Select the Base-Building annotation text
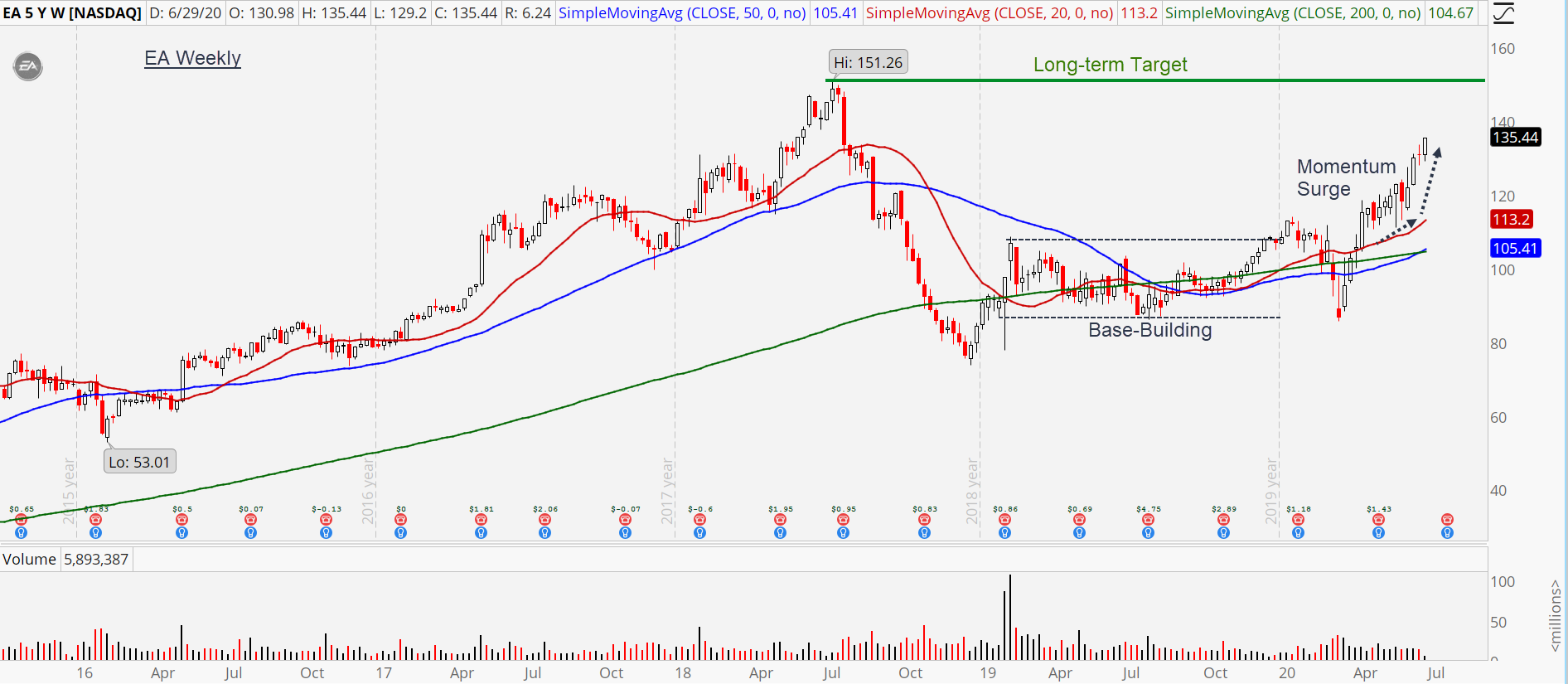 point(1150,330)
